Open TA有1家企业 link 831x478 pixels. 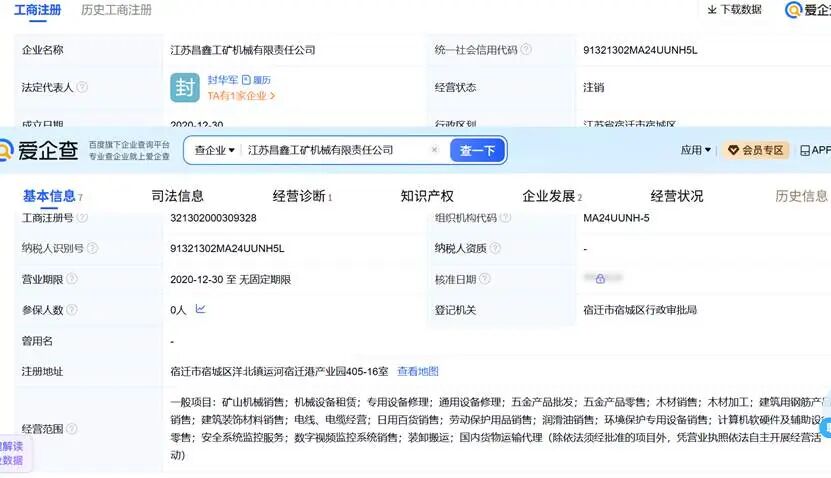[x=241, y=96]
